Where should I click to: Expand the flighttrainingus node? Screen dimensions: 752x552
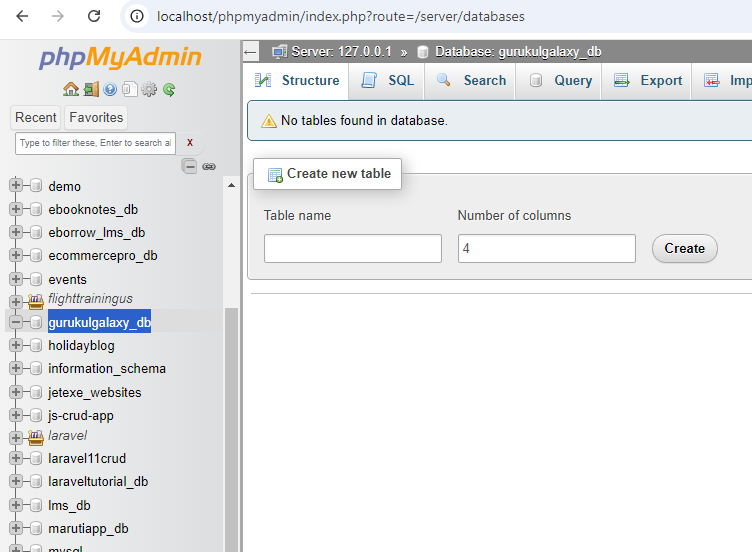tap(16, 302)
